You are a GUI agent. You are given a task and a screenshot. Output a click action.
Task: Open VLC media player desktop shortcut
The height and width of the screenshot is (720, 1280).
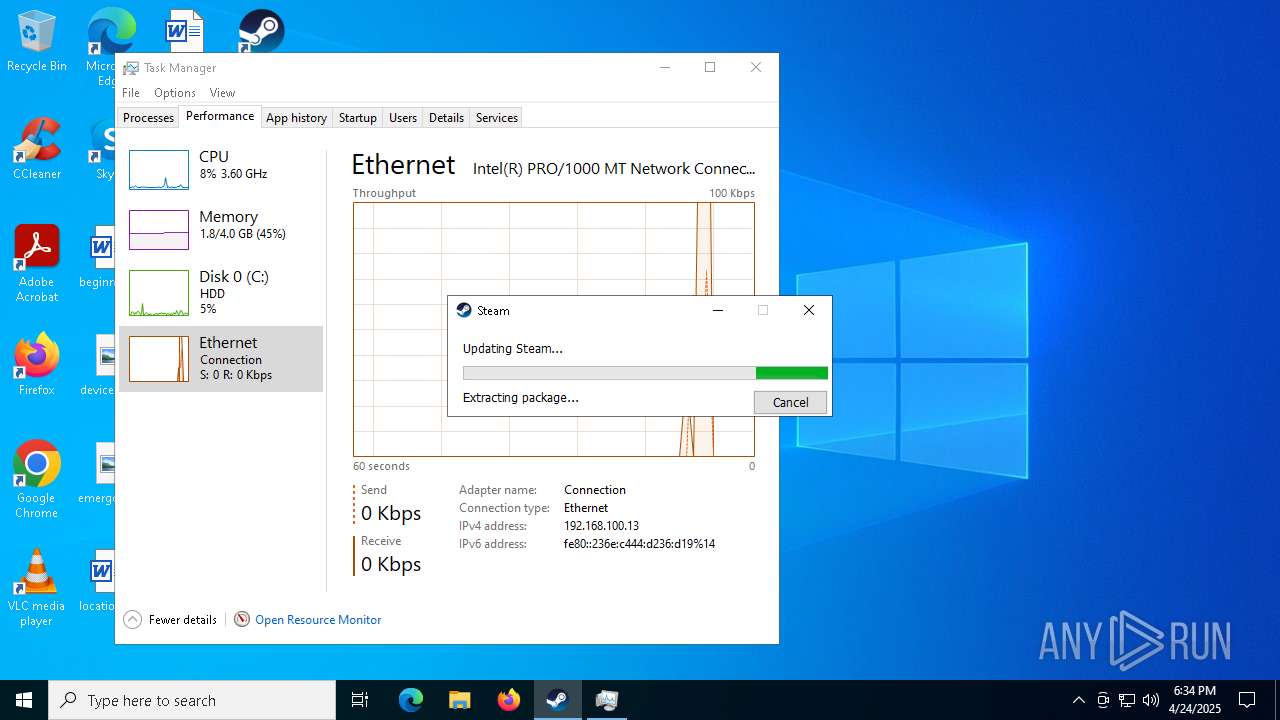(37, 588)
